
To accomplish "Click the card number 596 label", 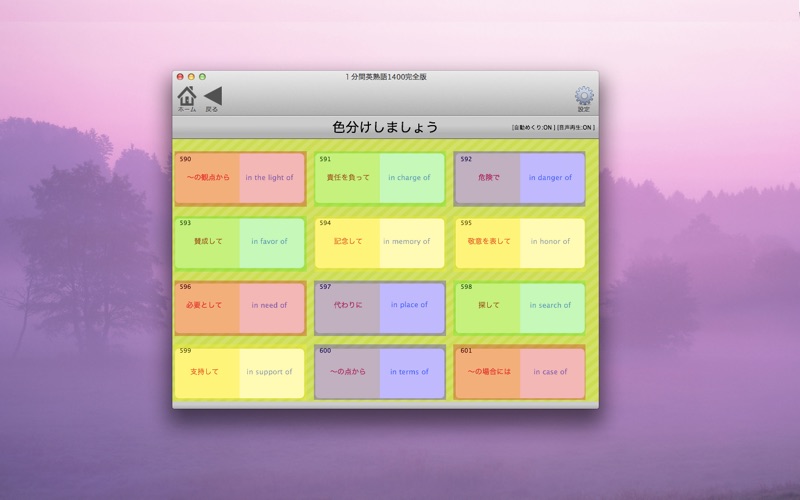I will 185,287.
